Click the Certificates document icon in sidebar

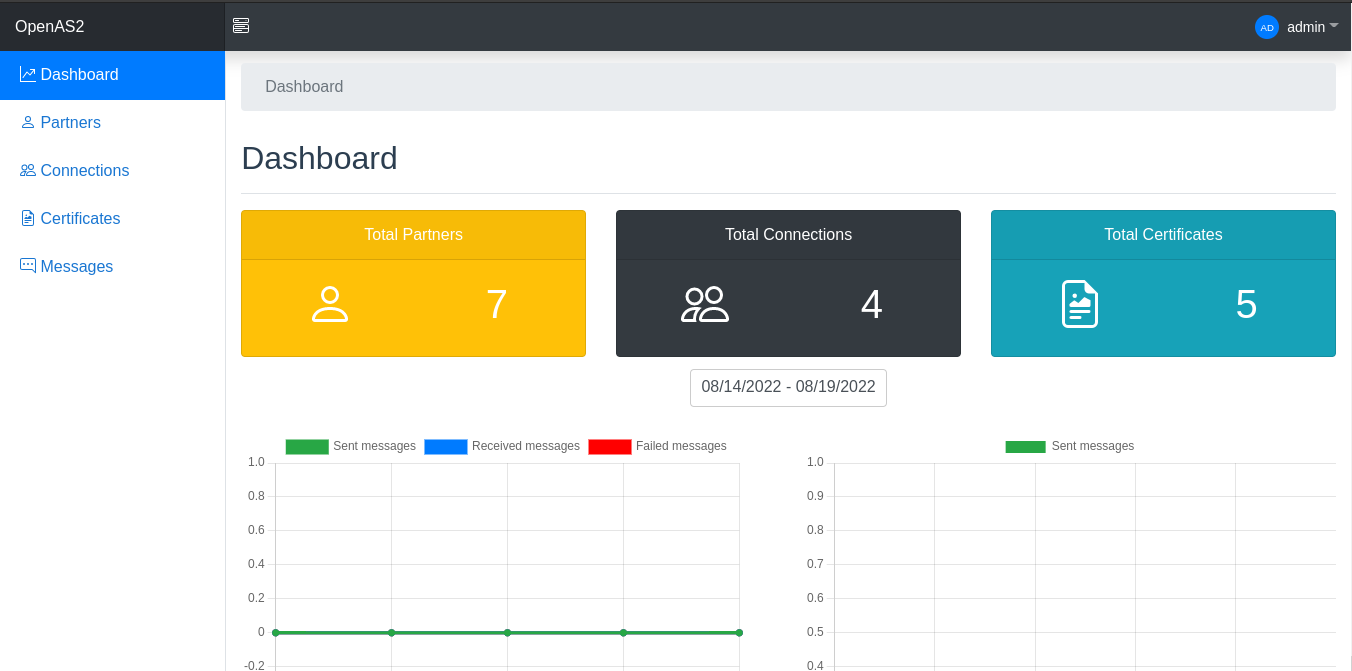[x=28, y=218]
